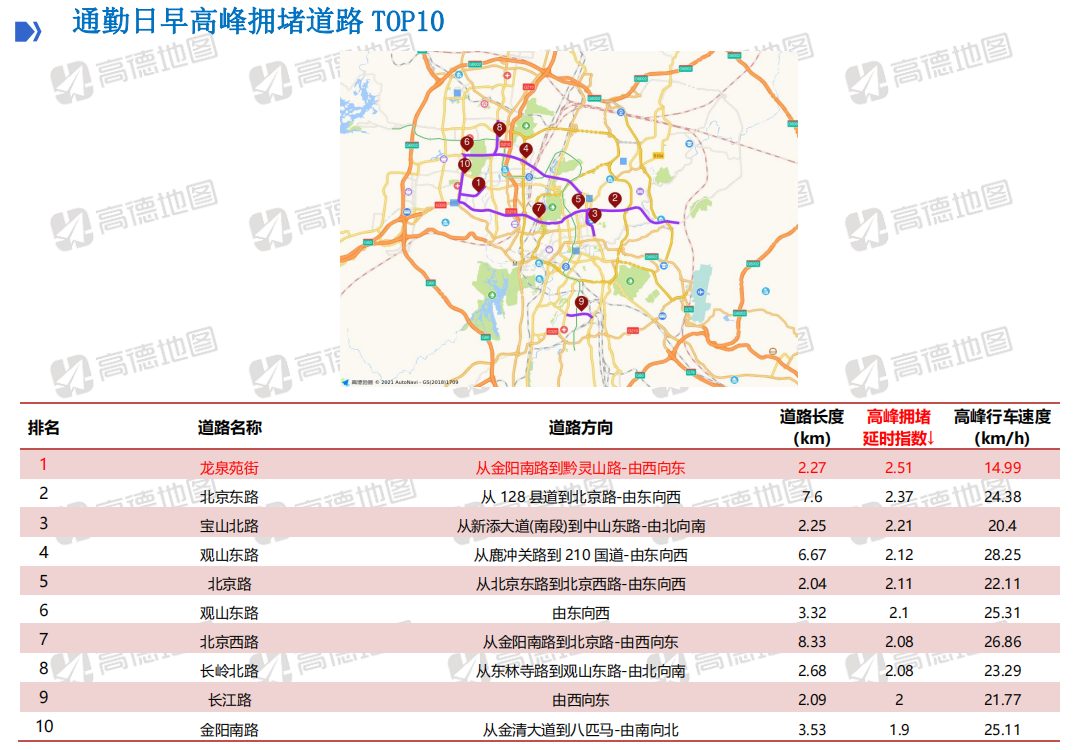Image resolution: width=1075 pixels, height=750 pixels.
Task: Select 观山东路 in the rank 6 row
Action: pyautogui.click(x=229, y=613)
